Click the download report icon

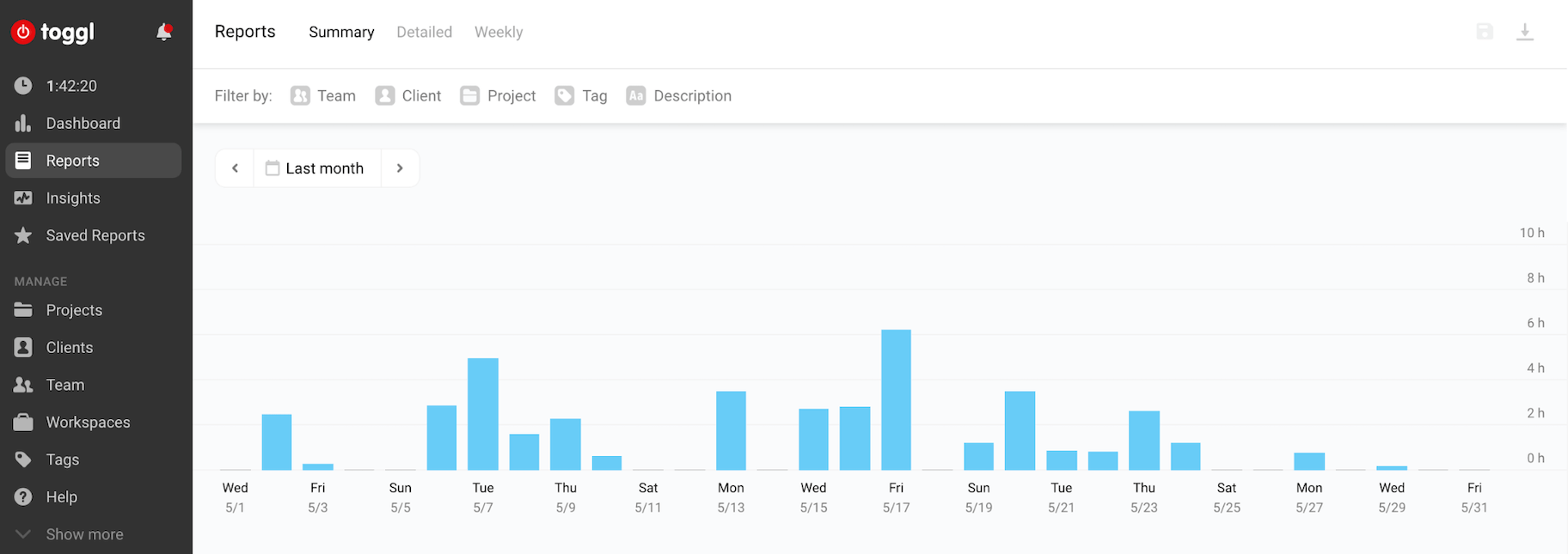pos(1524,32)
